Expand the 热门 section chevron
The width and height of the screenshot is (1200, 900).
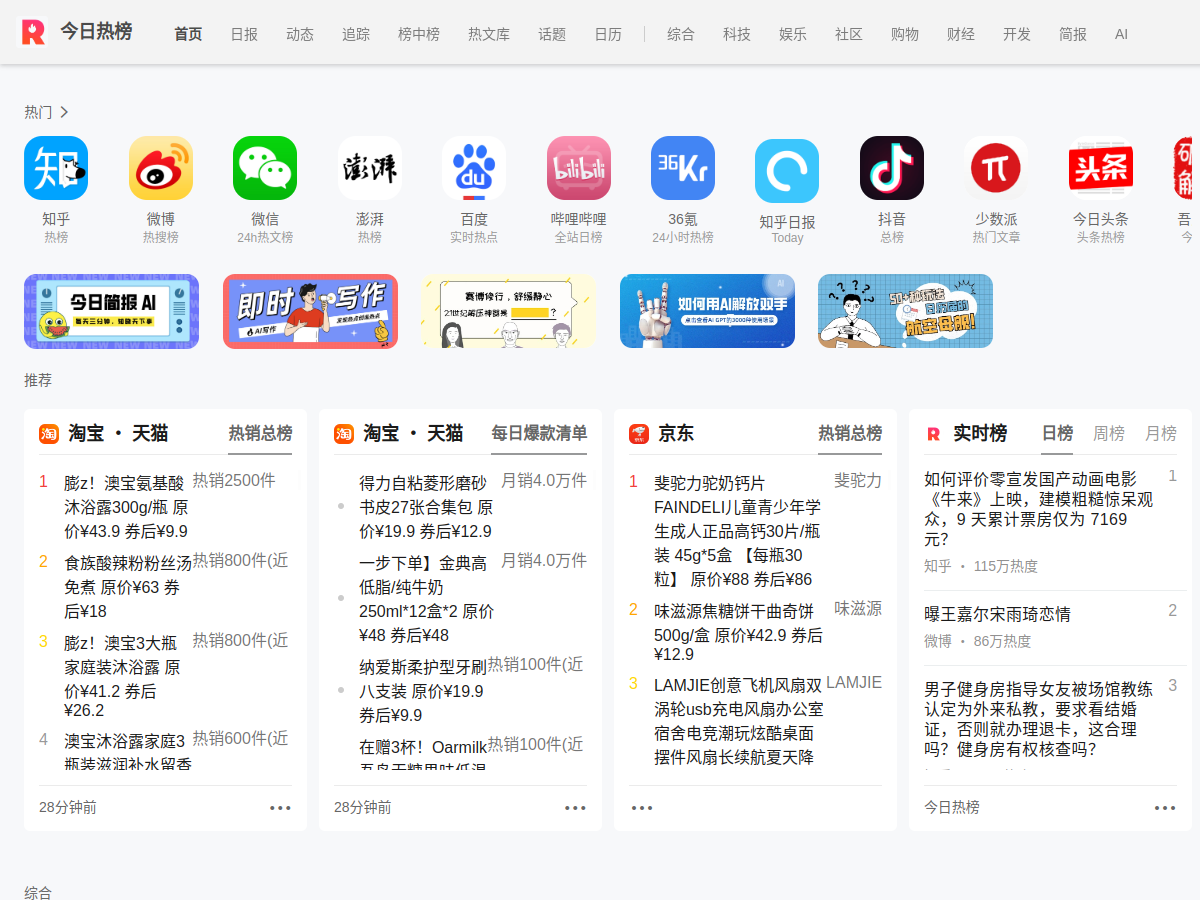64,112
